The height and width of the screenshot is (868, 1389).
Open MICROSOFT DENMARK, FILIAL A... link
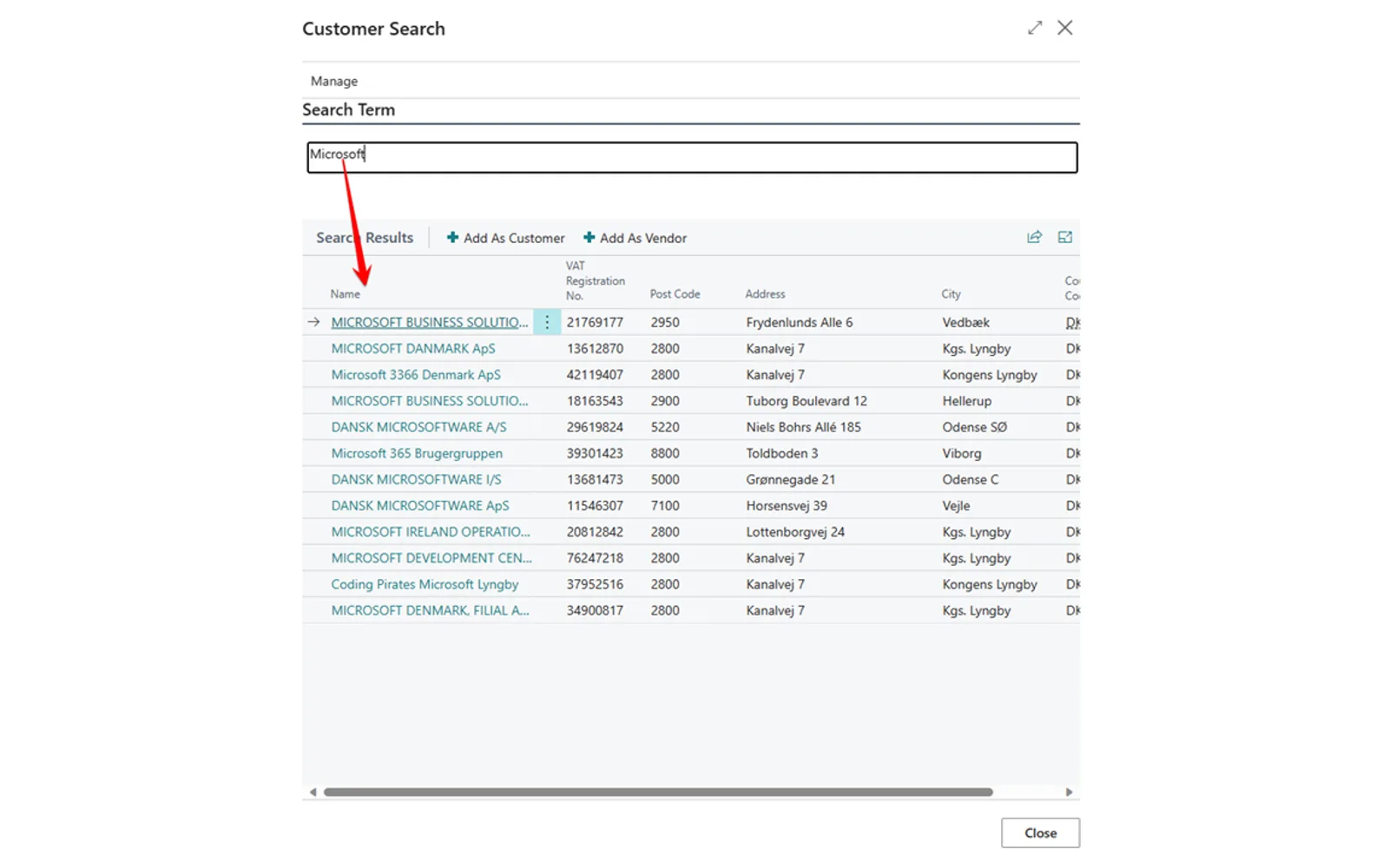point(430,610)
